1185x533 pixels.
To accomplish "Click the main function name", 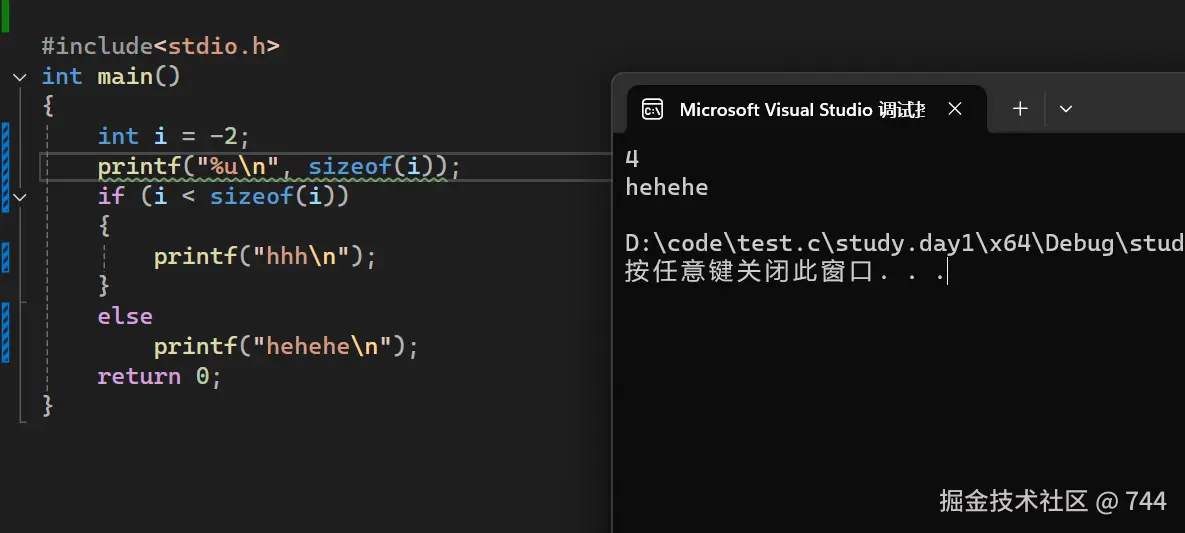I will click(x=124, y=76).
